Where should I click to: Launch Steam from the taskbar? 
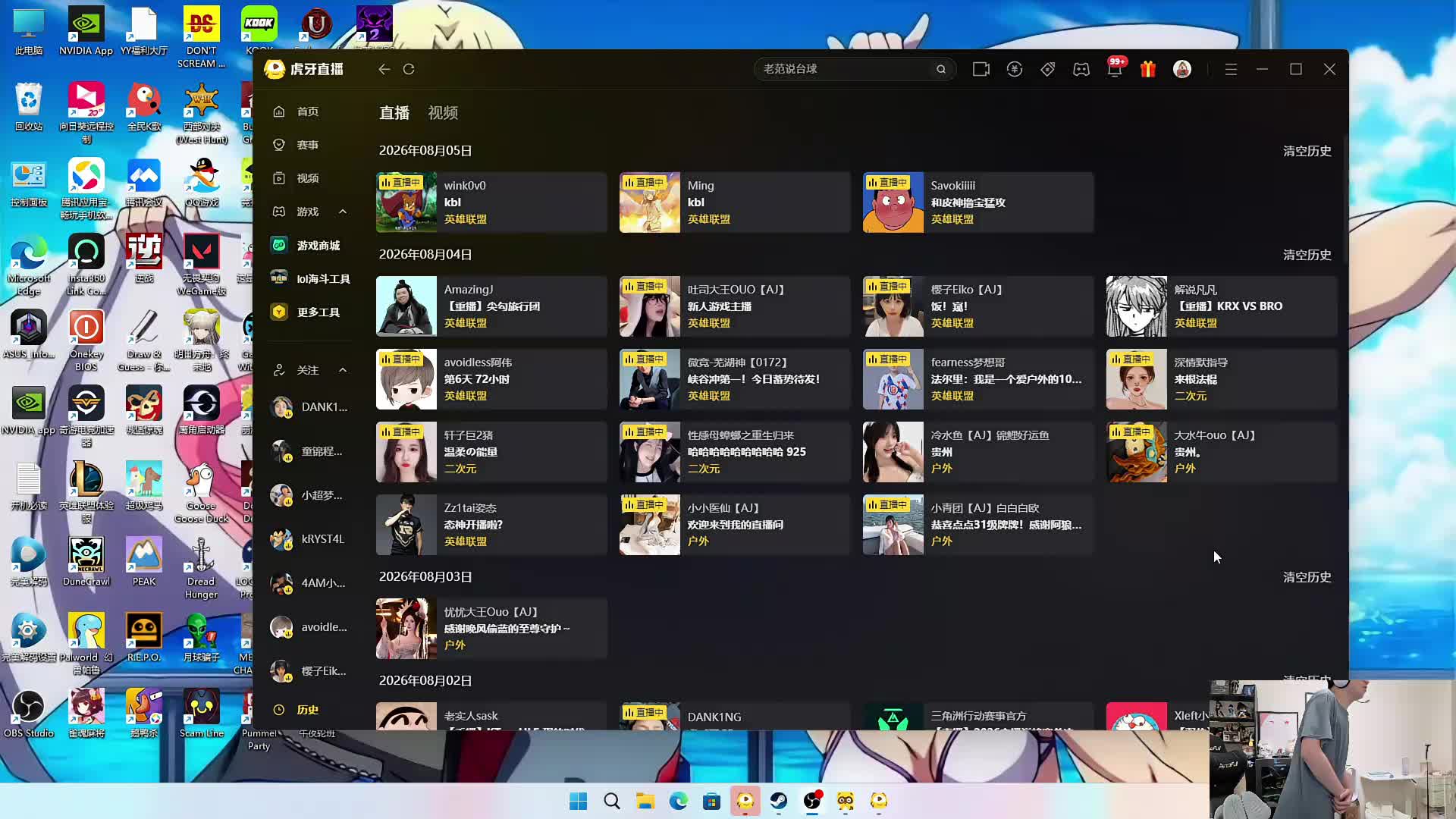[779, 801]
